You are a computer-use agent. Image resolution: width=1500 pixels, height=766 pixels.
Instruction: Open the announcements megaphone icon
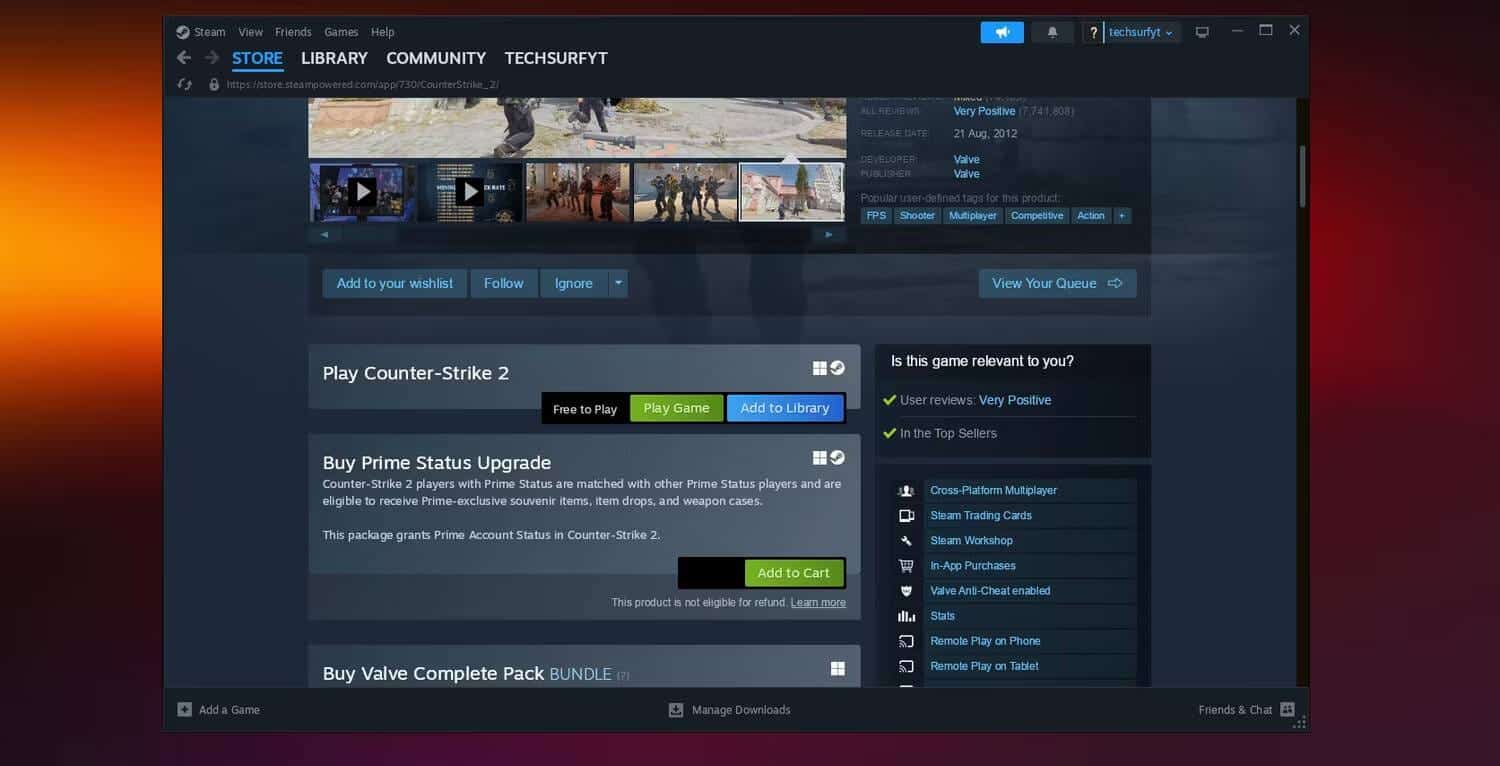click(1001, 31)
